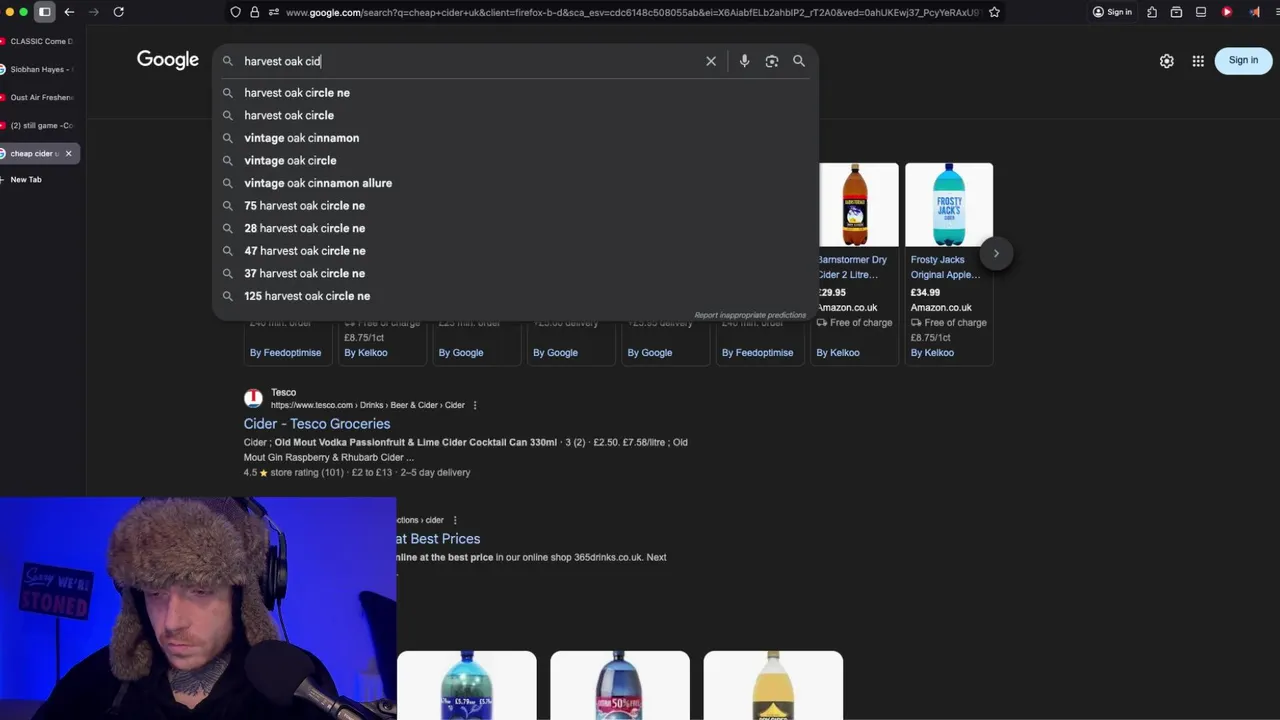This screenshot has height=720, width=1280.
Task: Click the blue Google Sign in button
Action: tap(1243, 60)
